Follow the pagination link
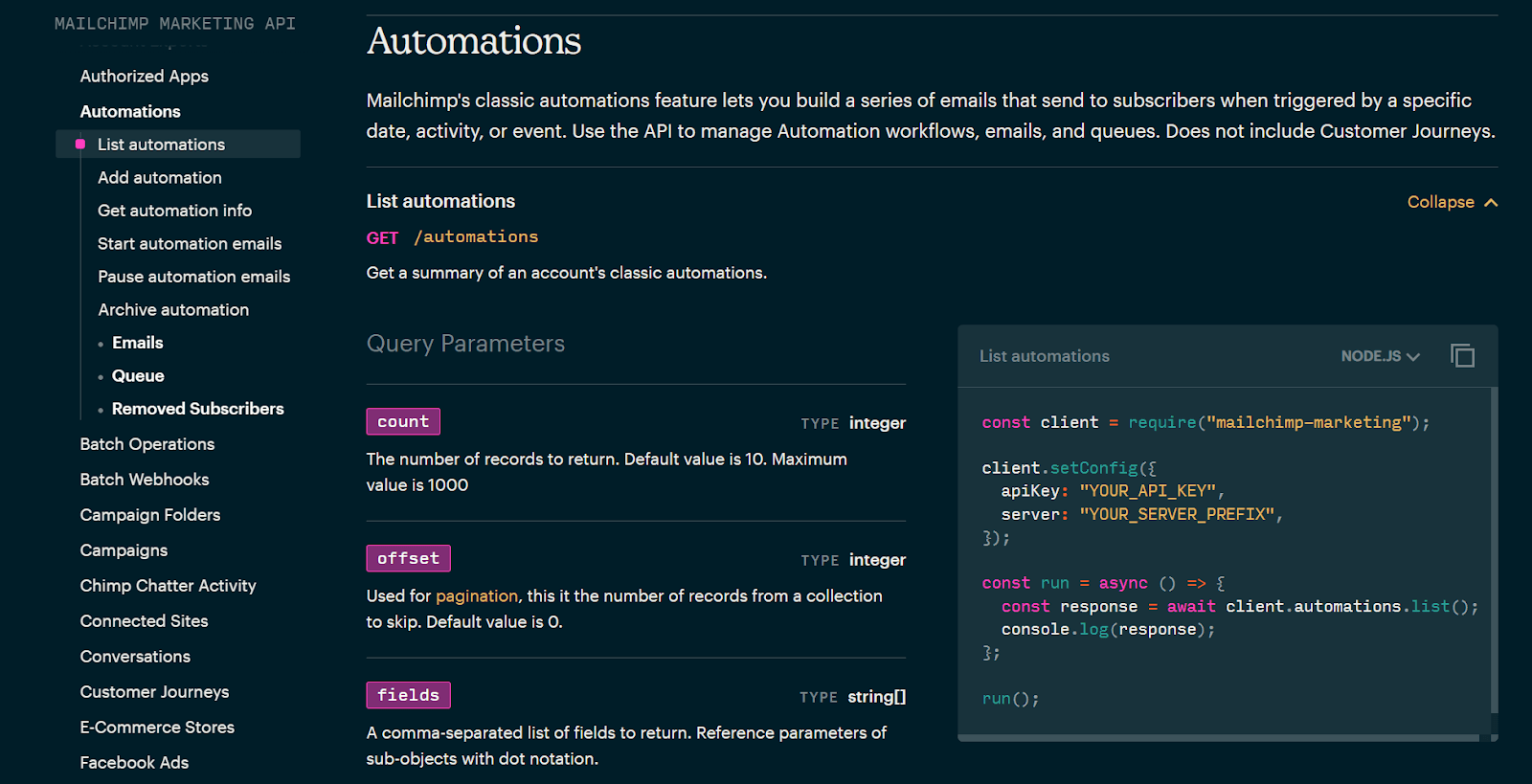 tap(476, 596)
